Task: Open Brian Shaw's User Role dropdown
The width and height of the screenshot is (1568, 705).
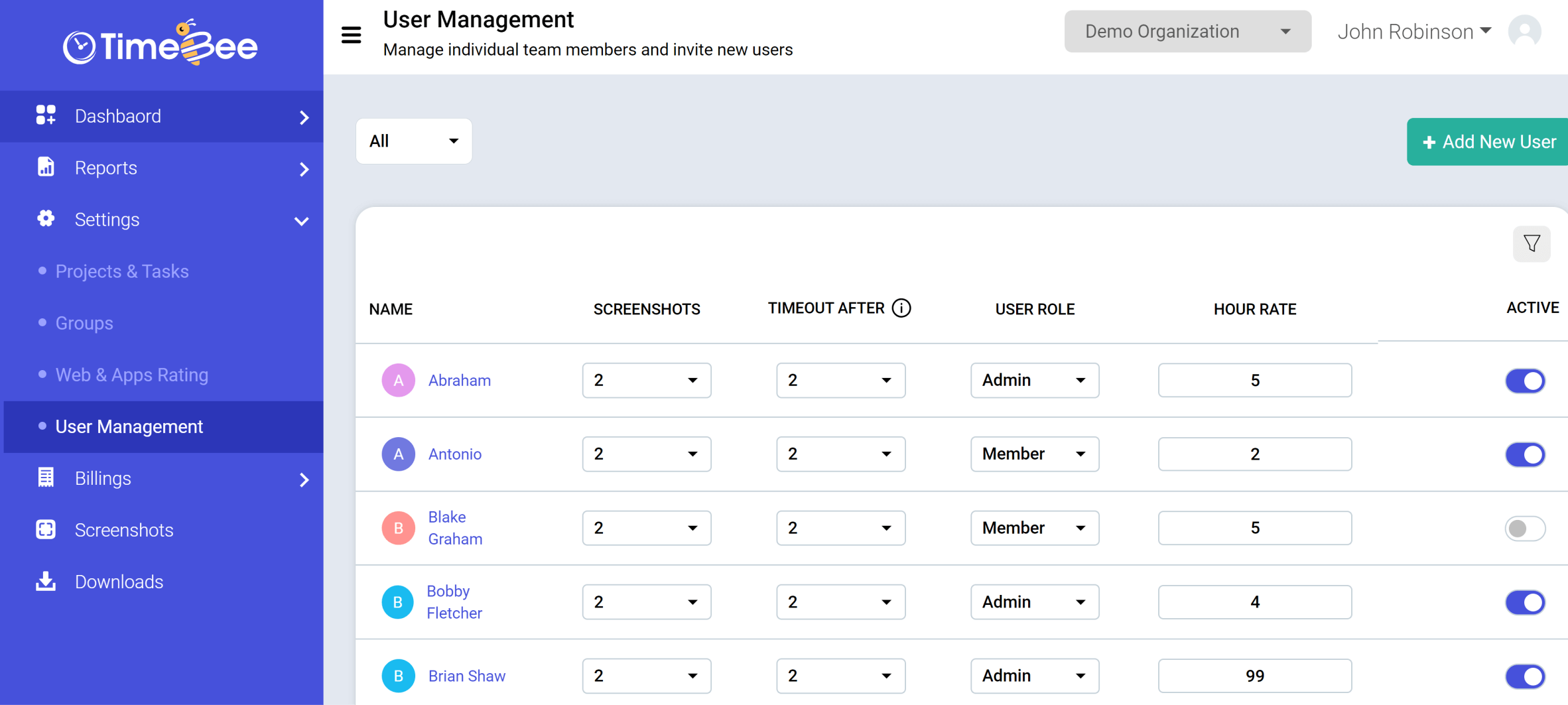Action: (1035, 676)
